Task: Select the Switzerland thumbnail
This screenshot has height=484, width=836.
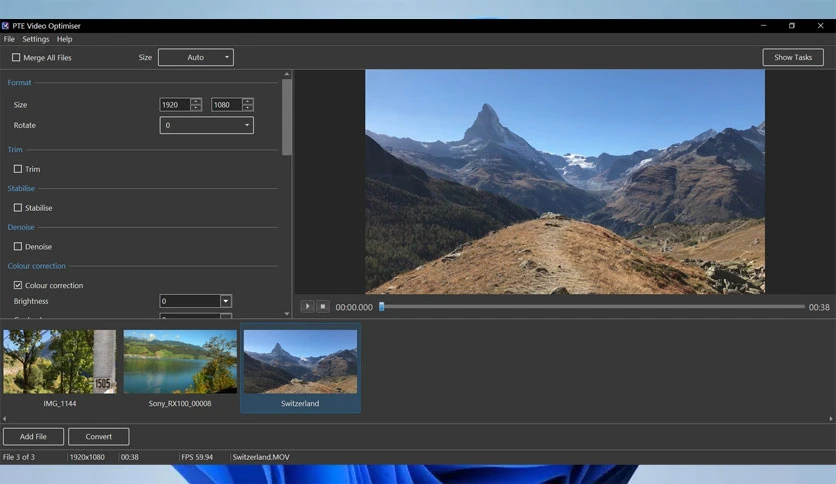Action: 300,368
